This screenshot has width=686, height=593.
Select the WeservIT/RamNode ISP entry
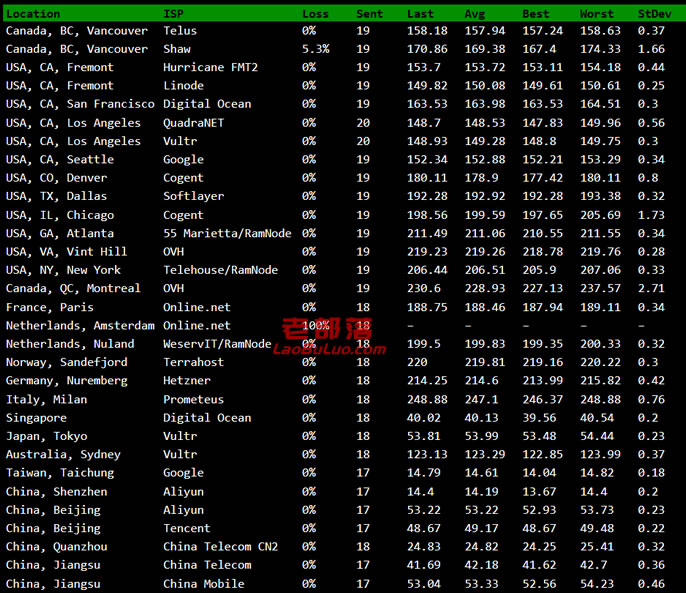[217, 344]
